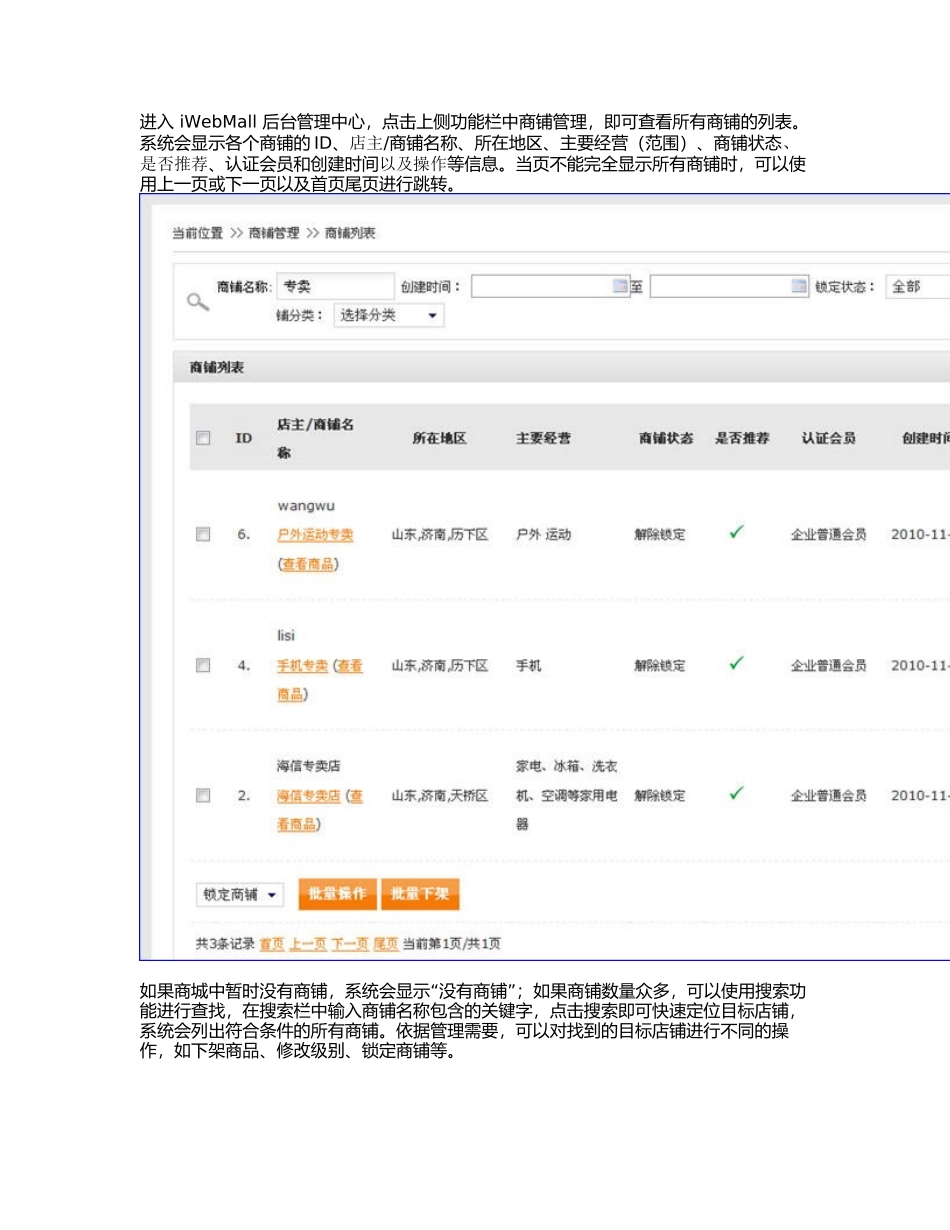Go to 下一页 in pagination

click(x=350, y=944)
